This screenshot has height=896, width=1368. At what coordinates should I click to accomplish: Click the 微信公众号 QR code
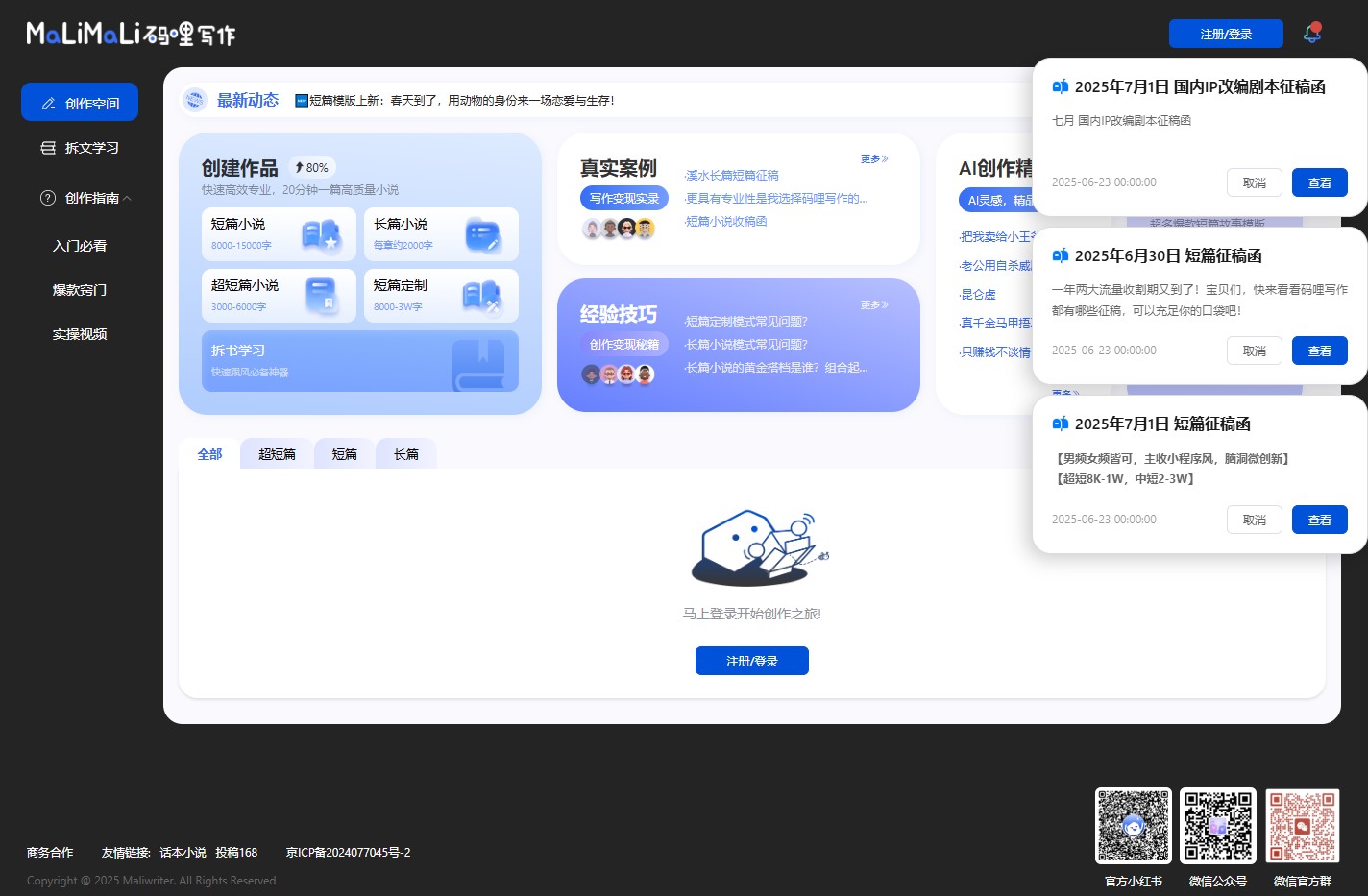pyautogui.click(x=1218, y=826)
